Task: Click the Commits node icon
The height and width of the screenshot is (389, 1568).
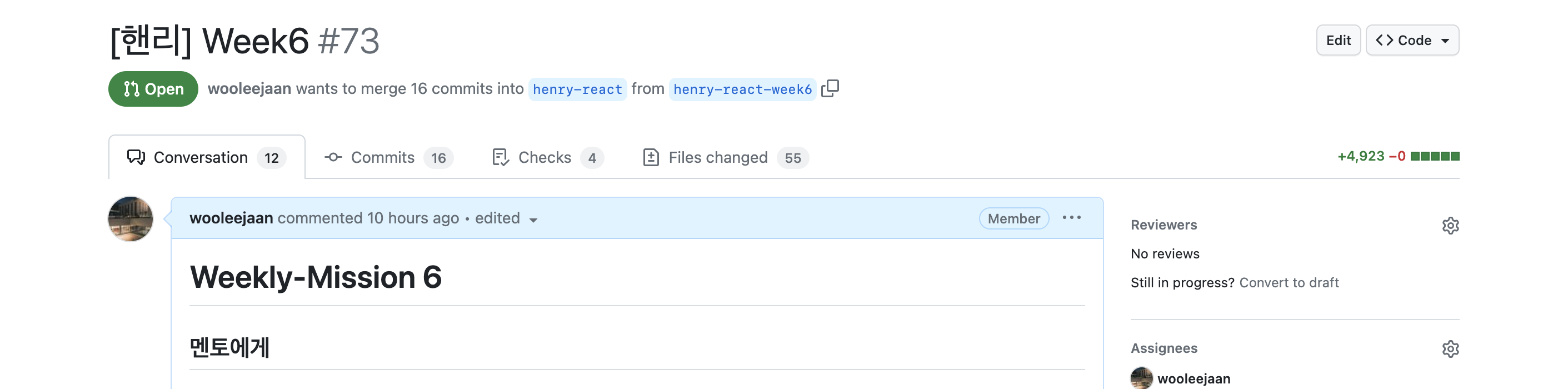Action: pyautogui.click(x=333, y=158)
